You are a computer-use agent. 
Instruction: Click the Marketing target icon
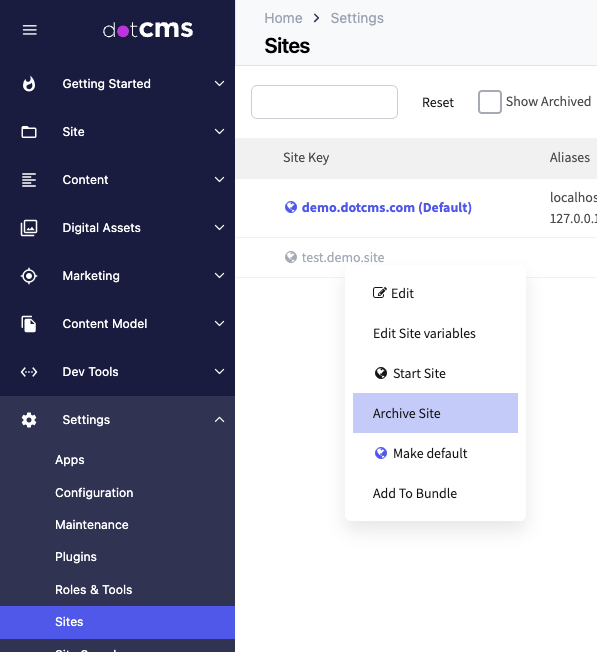(x=29, y=276)
